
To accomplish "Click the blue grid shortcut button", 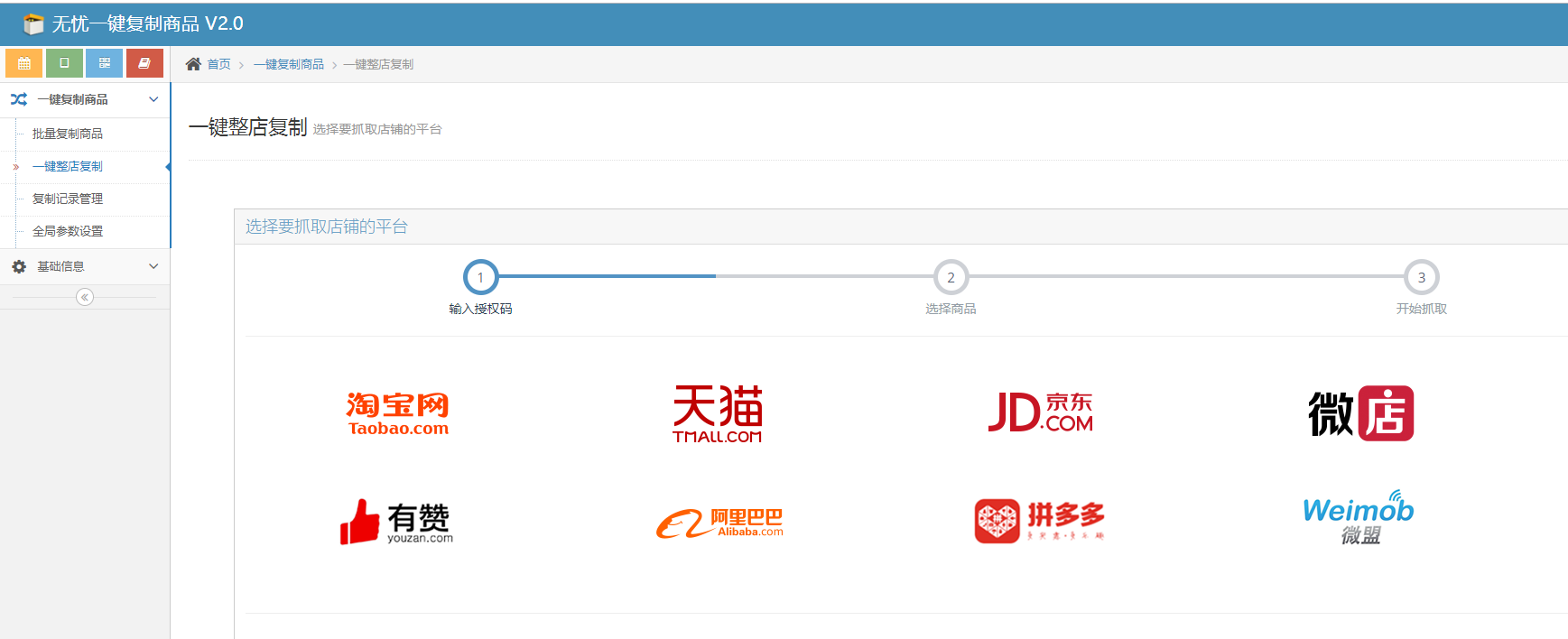I will tap(105, 63).
